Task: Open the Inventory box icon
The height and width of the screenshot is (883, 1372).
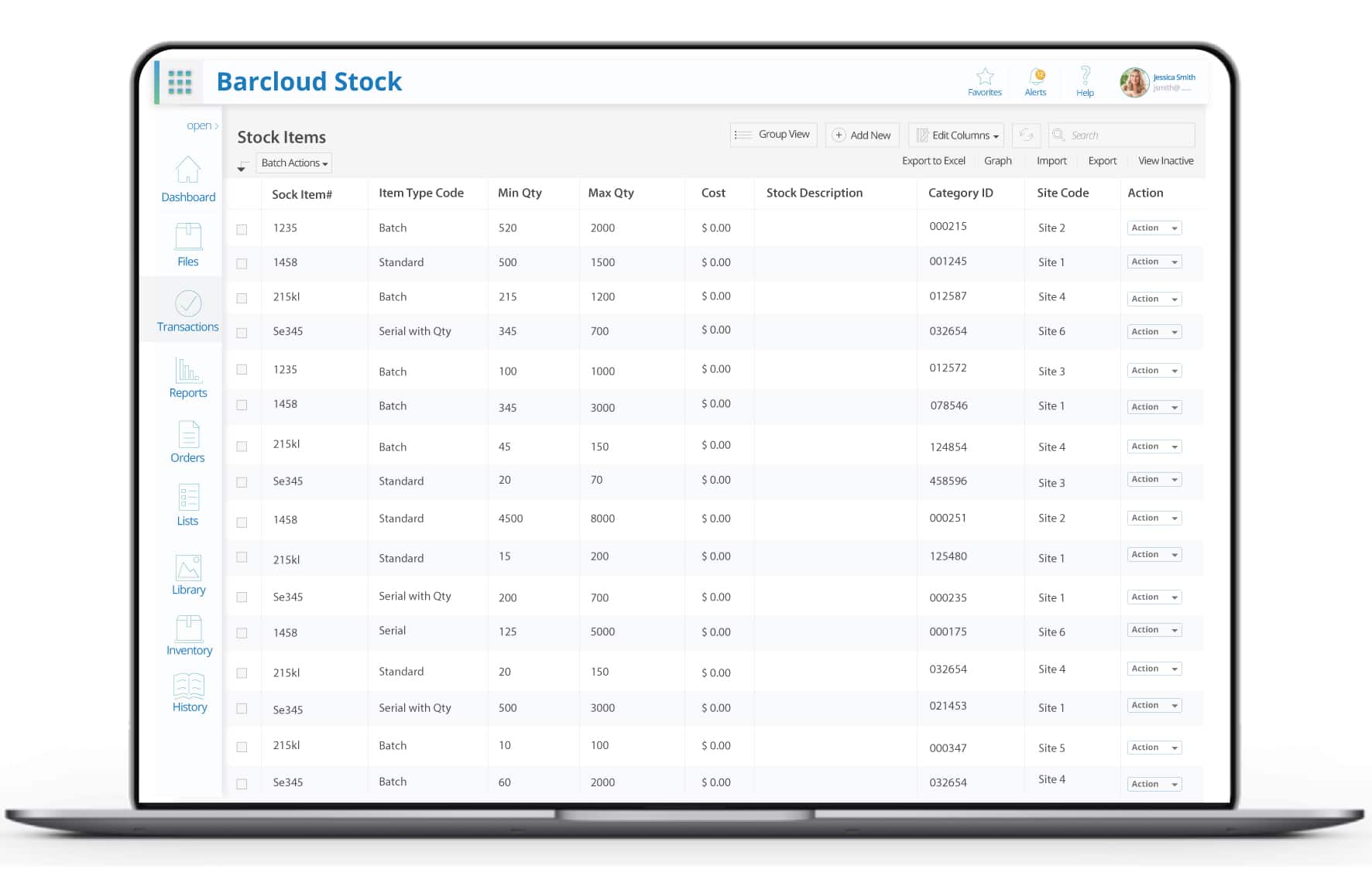Action: [x=189, y=628]
